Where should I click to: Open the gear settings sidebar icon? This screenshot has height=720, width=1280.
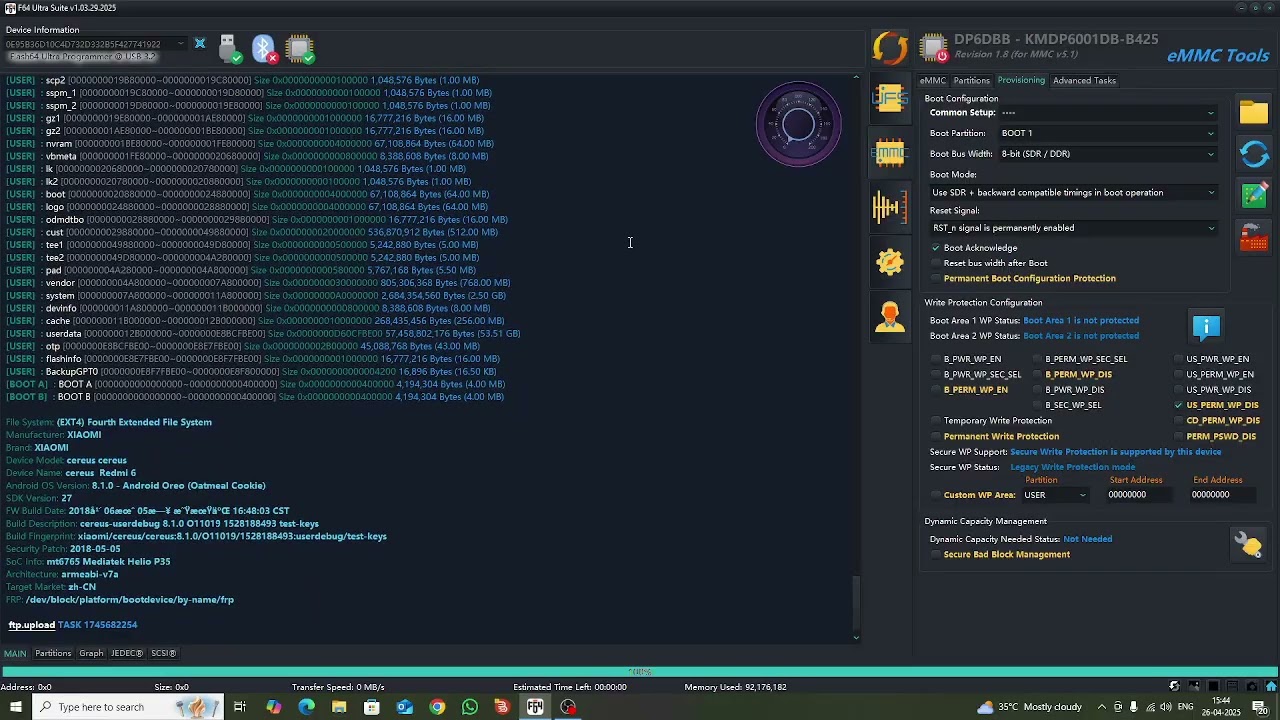pyautogui.click(x=889, y=262)
